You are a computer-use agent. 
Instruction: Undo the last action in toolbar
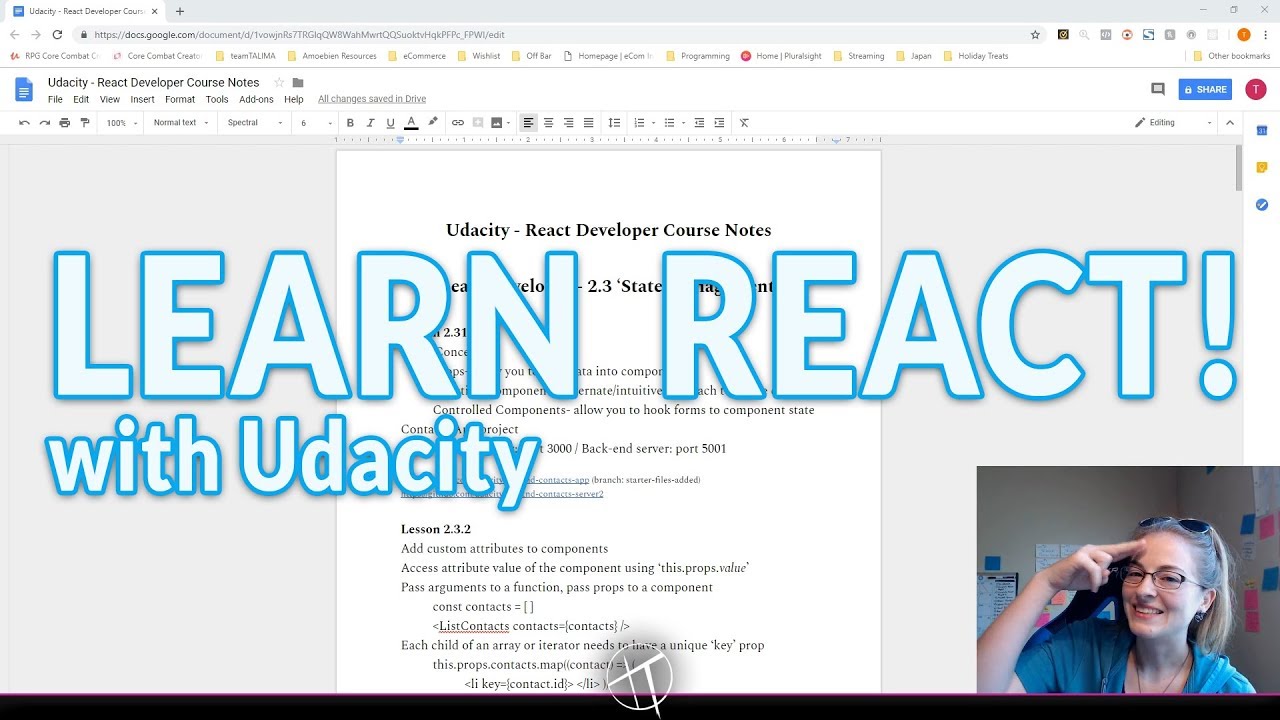pyautogui.click(x=24, y=123)
